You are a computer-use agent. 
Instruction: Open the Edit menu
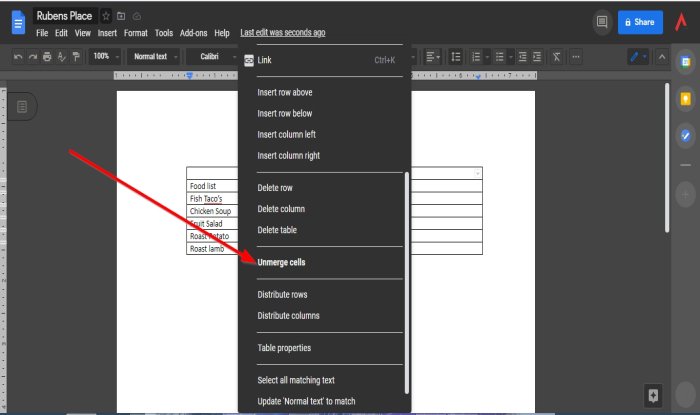click(x=61, y=33)
